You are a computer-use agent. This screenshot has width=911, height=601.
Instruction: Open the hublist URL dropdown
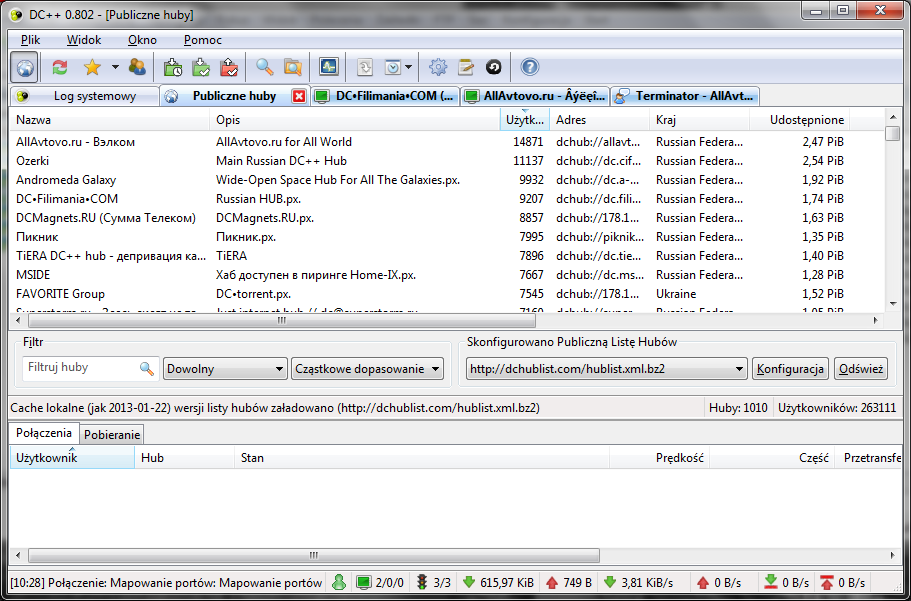click(x=607, y=369)
